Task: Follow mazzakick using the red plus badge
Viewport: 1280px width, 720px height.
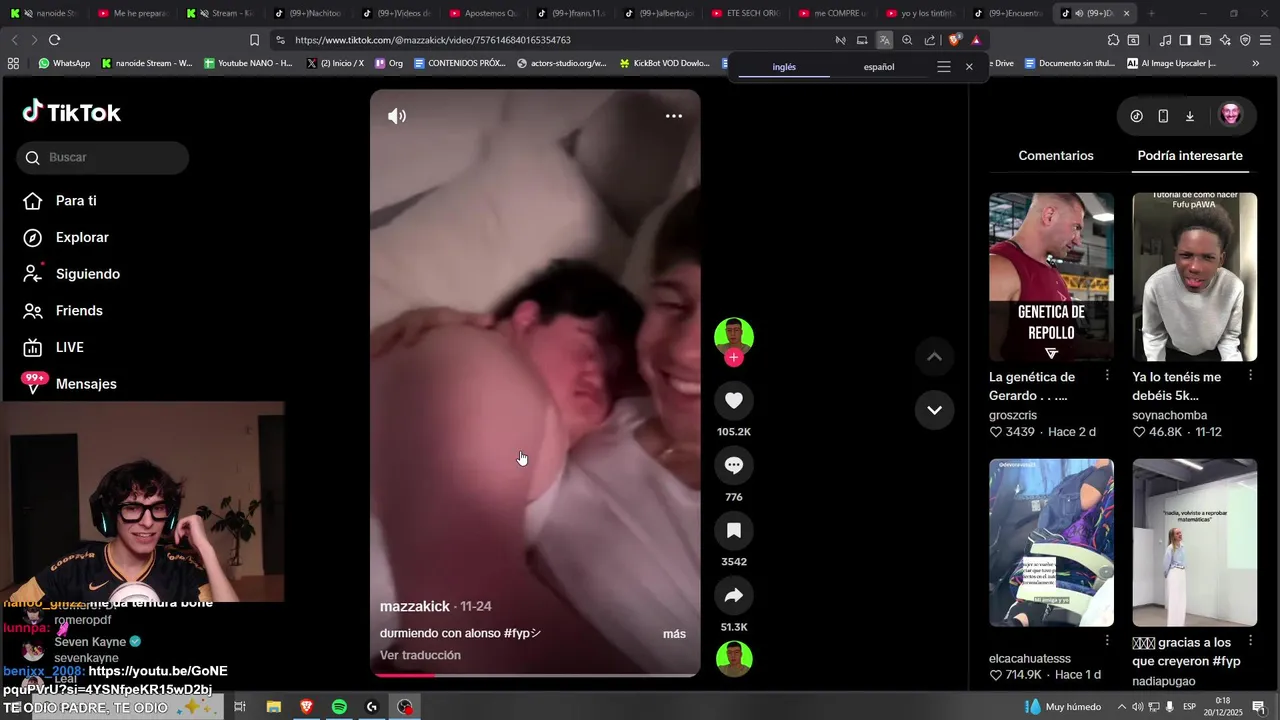Action: 734,358
